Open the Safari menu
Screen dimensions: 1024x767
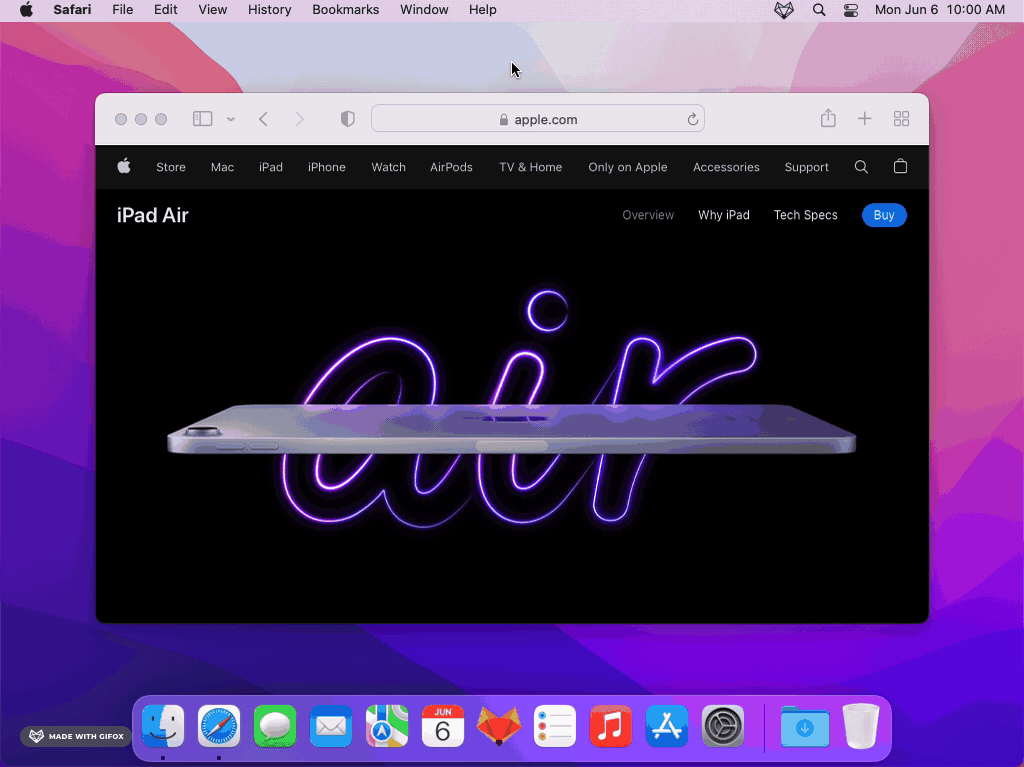click(72, 10)
